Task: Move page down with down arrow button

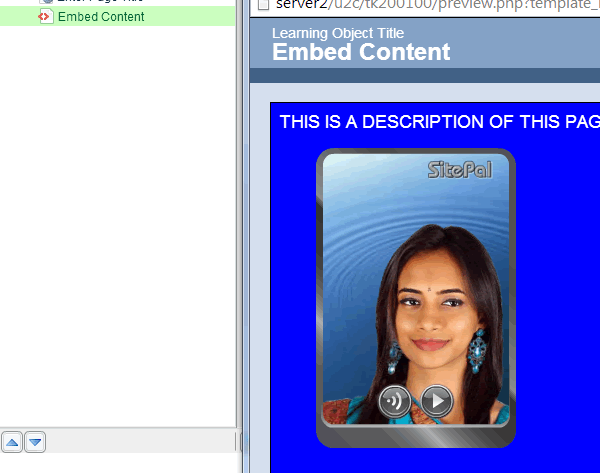Action: coord(35,442)
